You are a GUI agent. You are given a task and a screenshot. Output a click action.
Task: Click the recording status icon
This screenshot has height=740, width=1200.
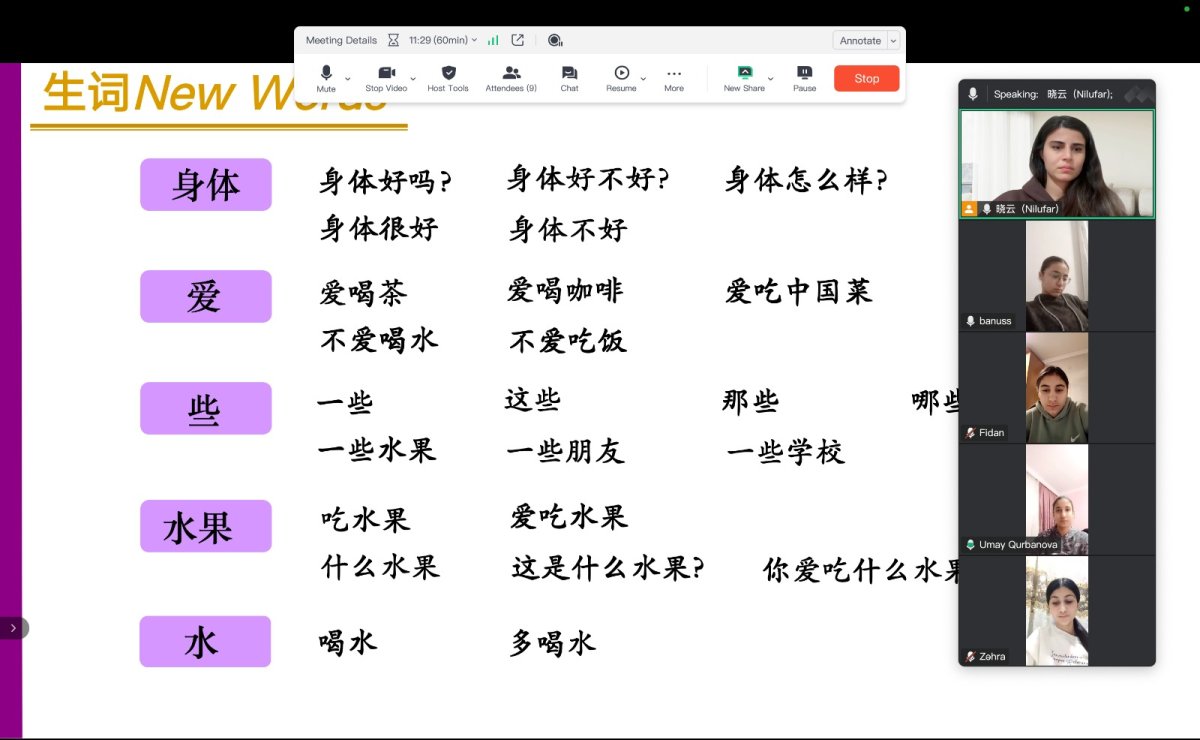click(555, 40)
